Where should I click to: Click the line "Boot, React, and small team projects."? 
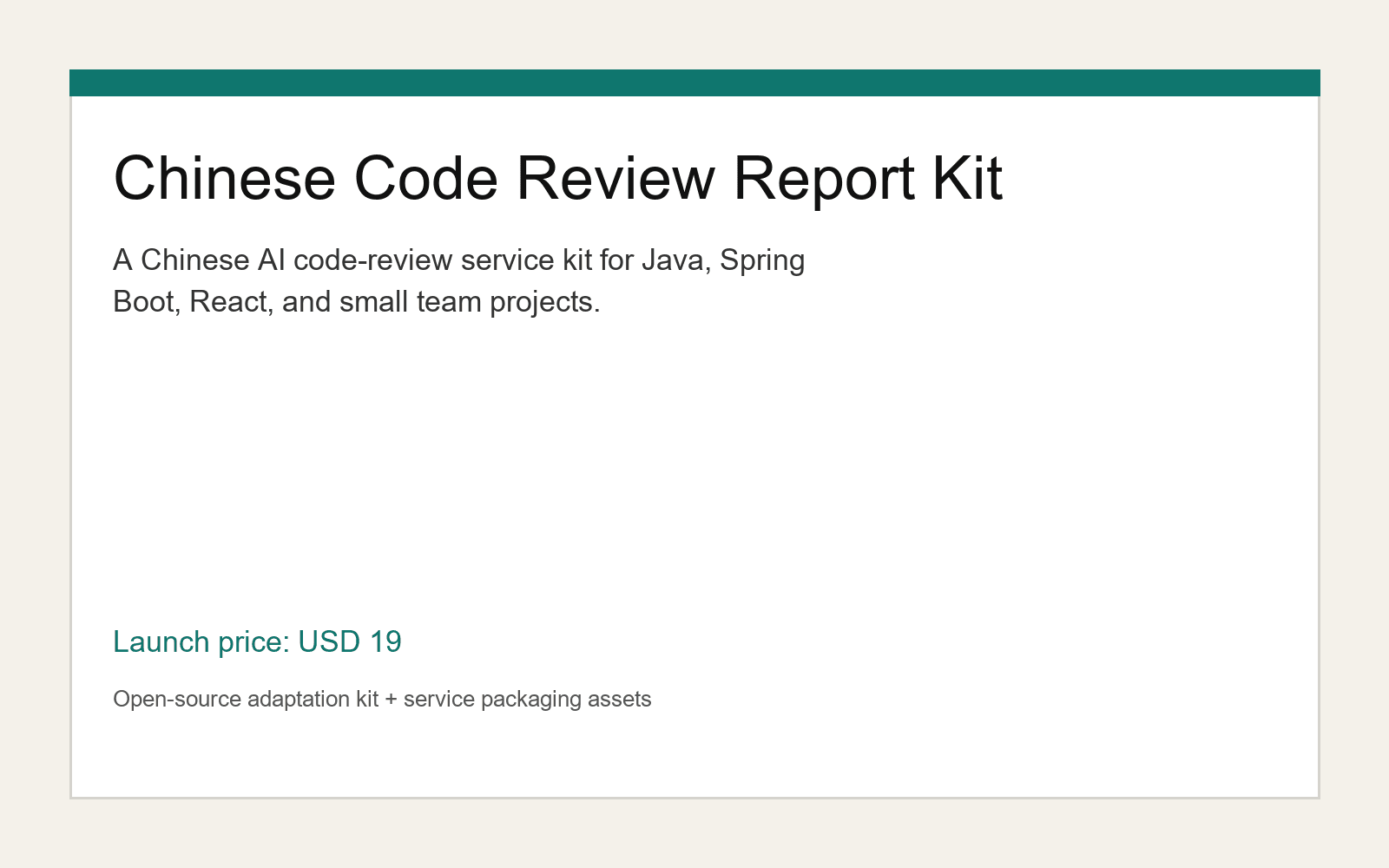[357, 302]
